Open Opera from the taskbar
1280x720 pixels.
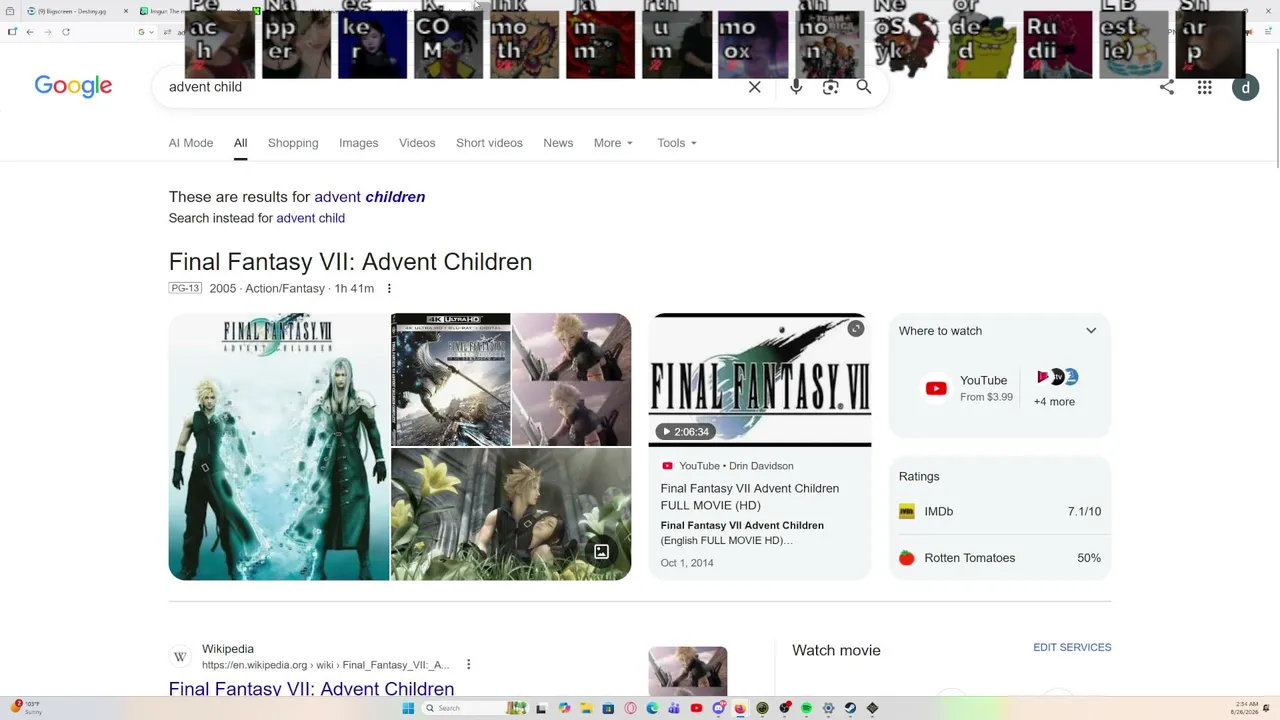630,708
